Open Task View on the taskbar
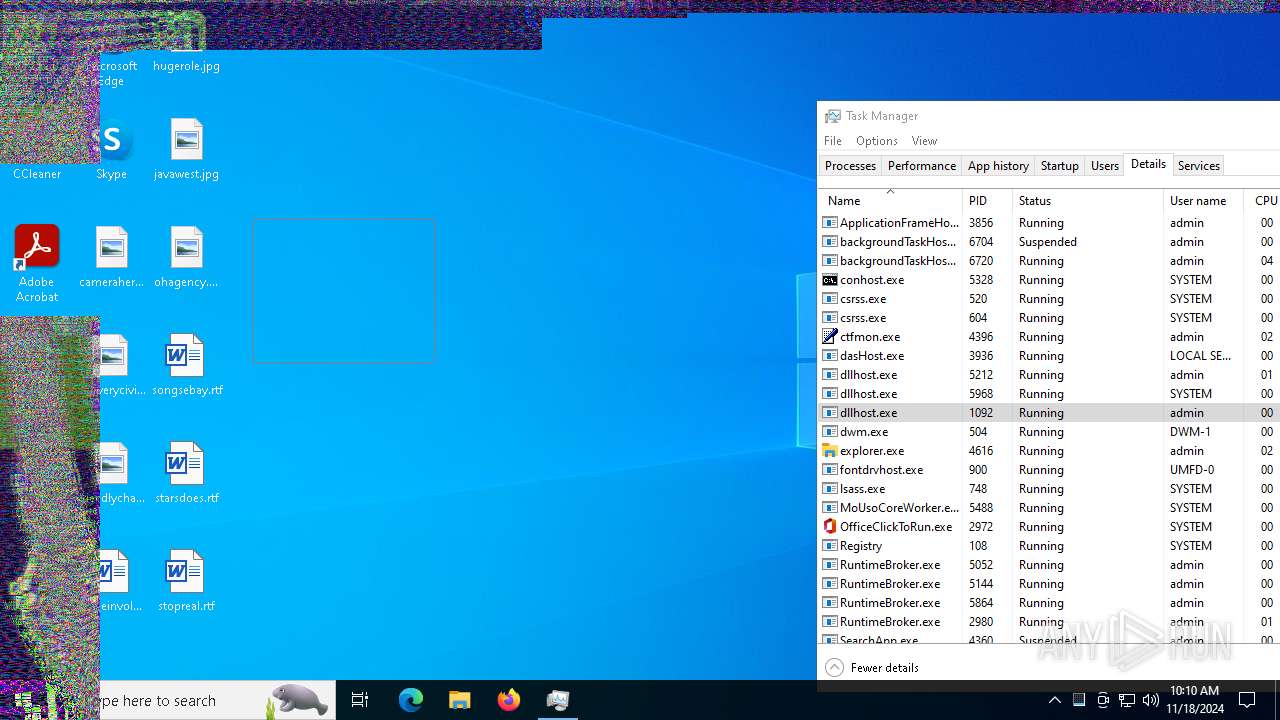1280x720 pixels. (x=360, y=700)
